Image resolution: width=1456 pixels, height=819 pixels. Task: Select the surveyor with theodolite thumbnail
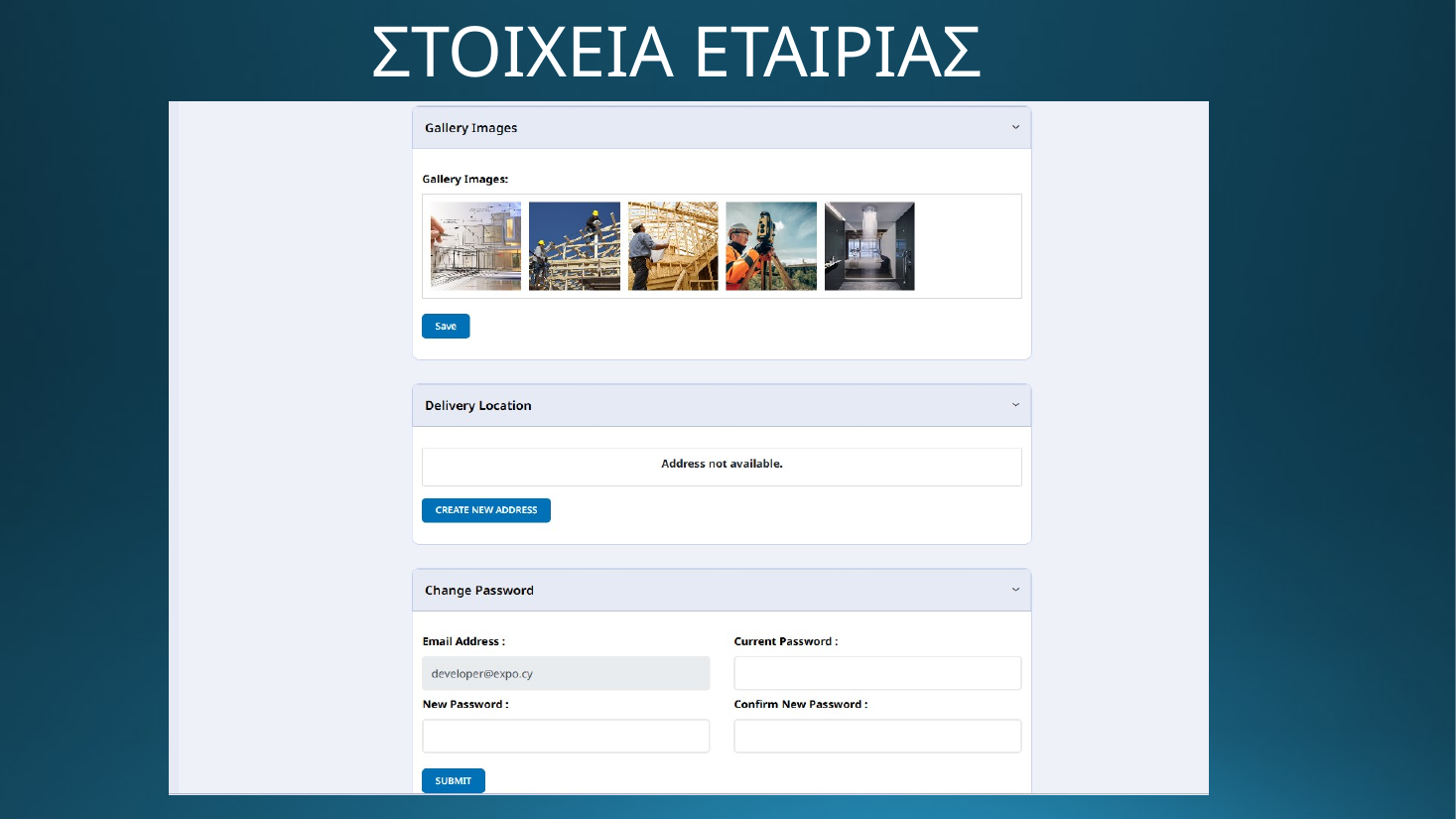pos(771,246)
